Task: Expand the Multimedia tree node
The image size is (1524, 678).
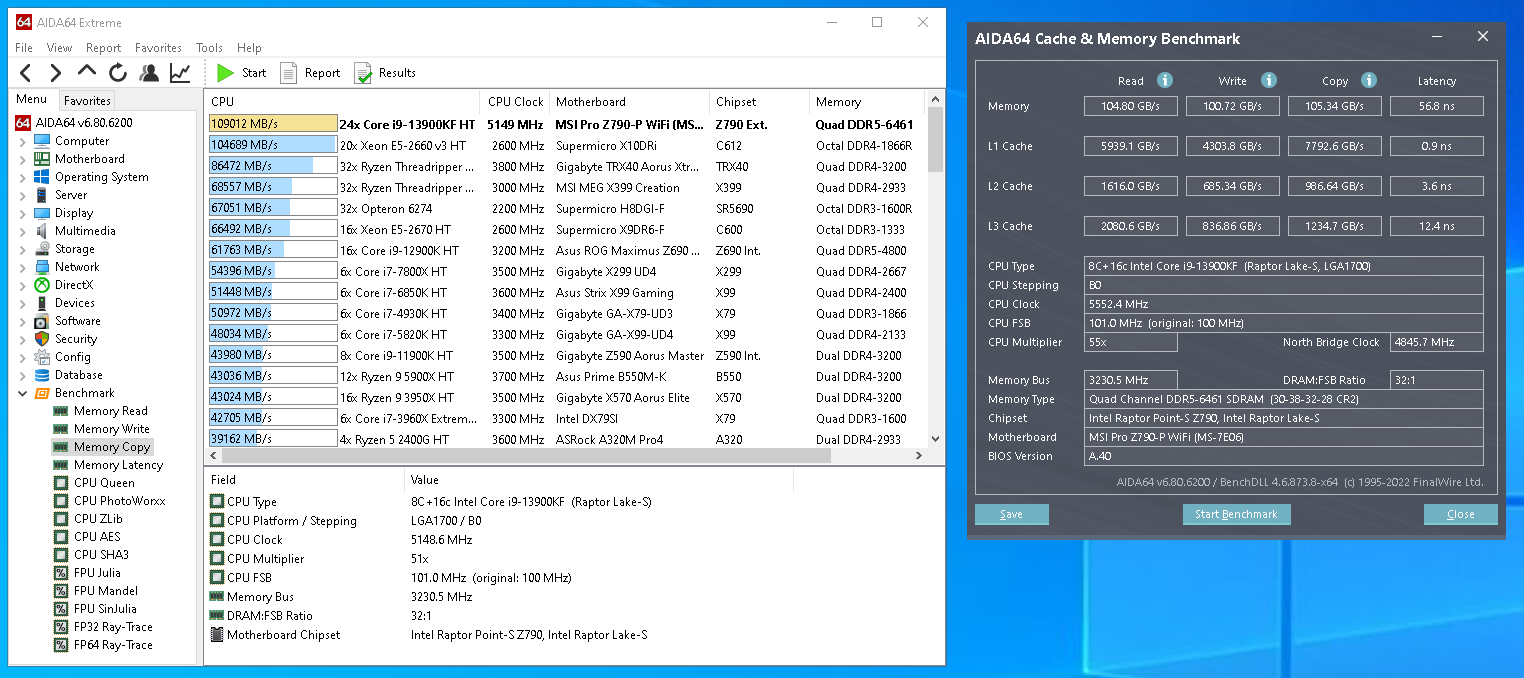Action: tap(23, 231)
